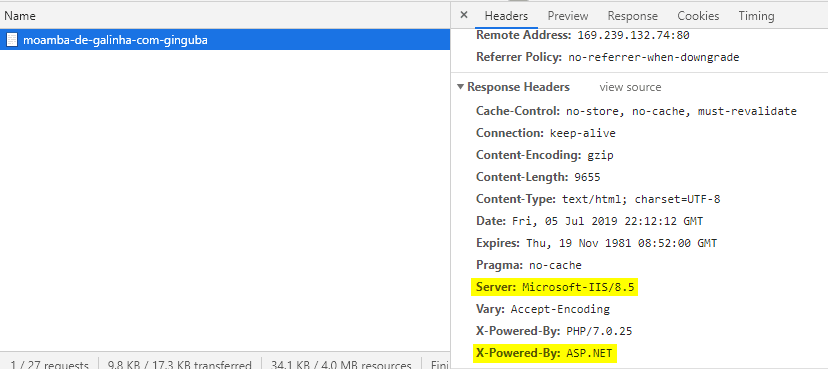The image size is (828, 369).
Task: Click the Content-Encoding: gzip header
Action: point(544,155)
